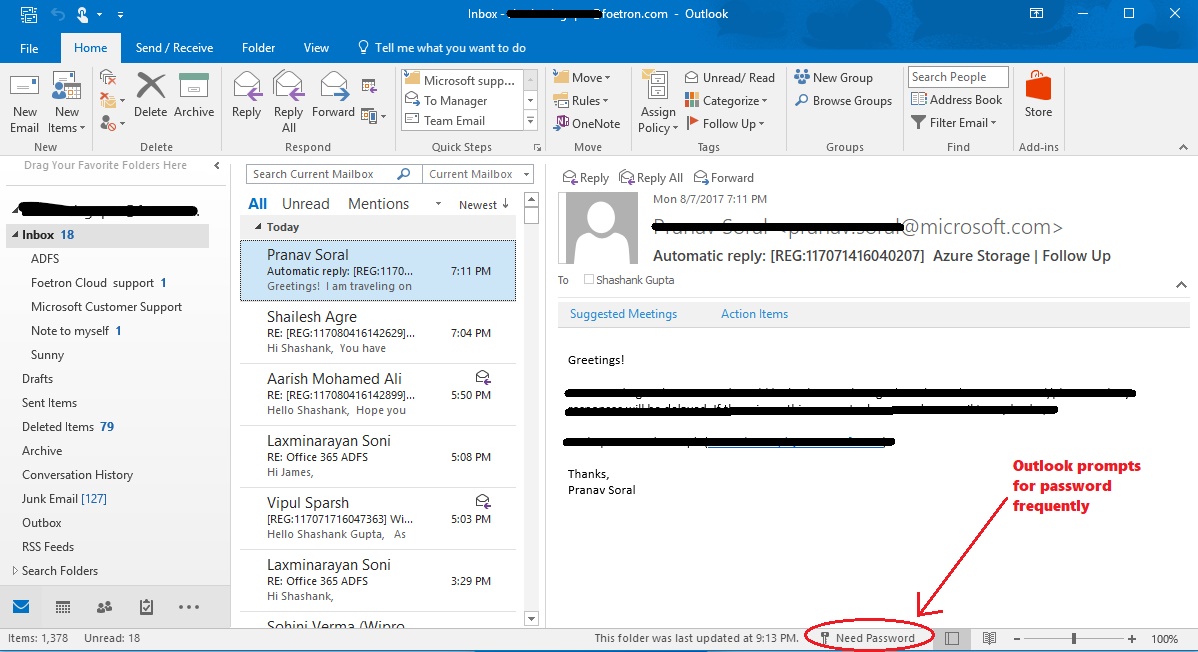Click the Search People field

pyautogui.click(x=958, y=76)
